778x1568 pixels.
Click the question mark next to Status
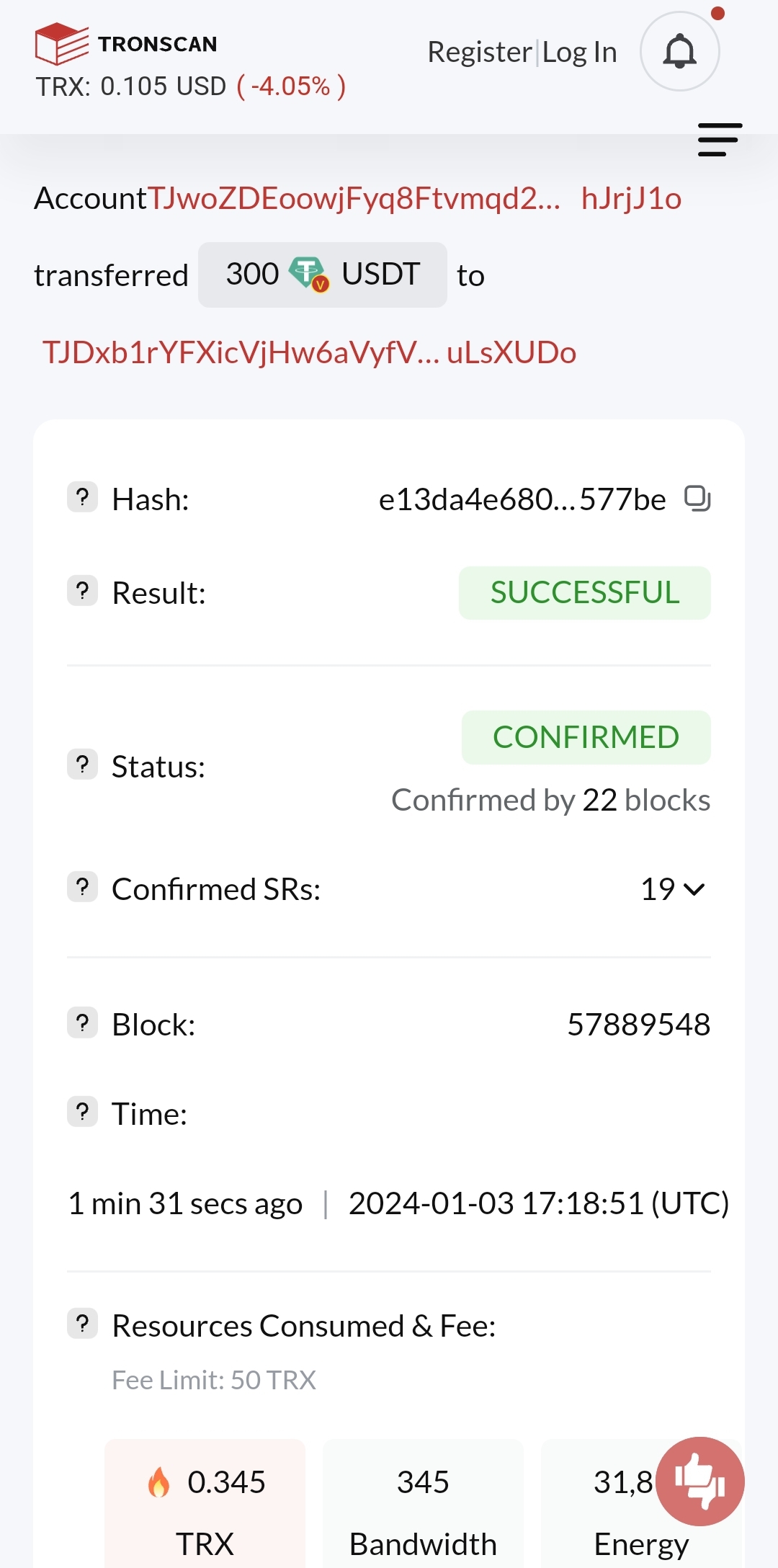83,765
